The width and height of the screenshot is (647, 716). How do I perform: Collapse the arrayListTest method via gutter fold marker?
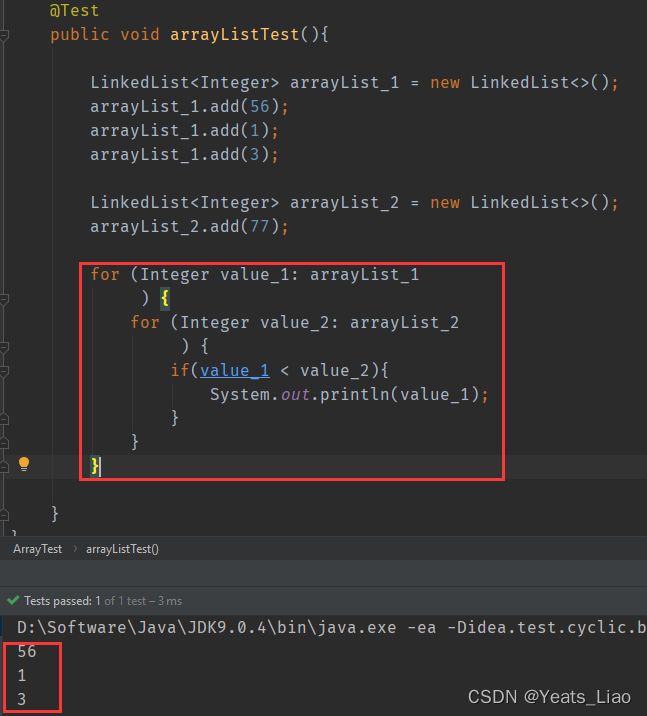coord(4,35)
